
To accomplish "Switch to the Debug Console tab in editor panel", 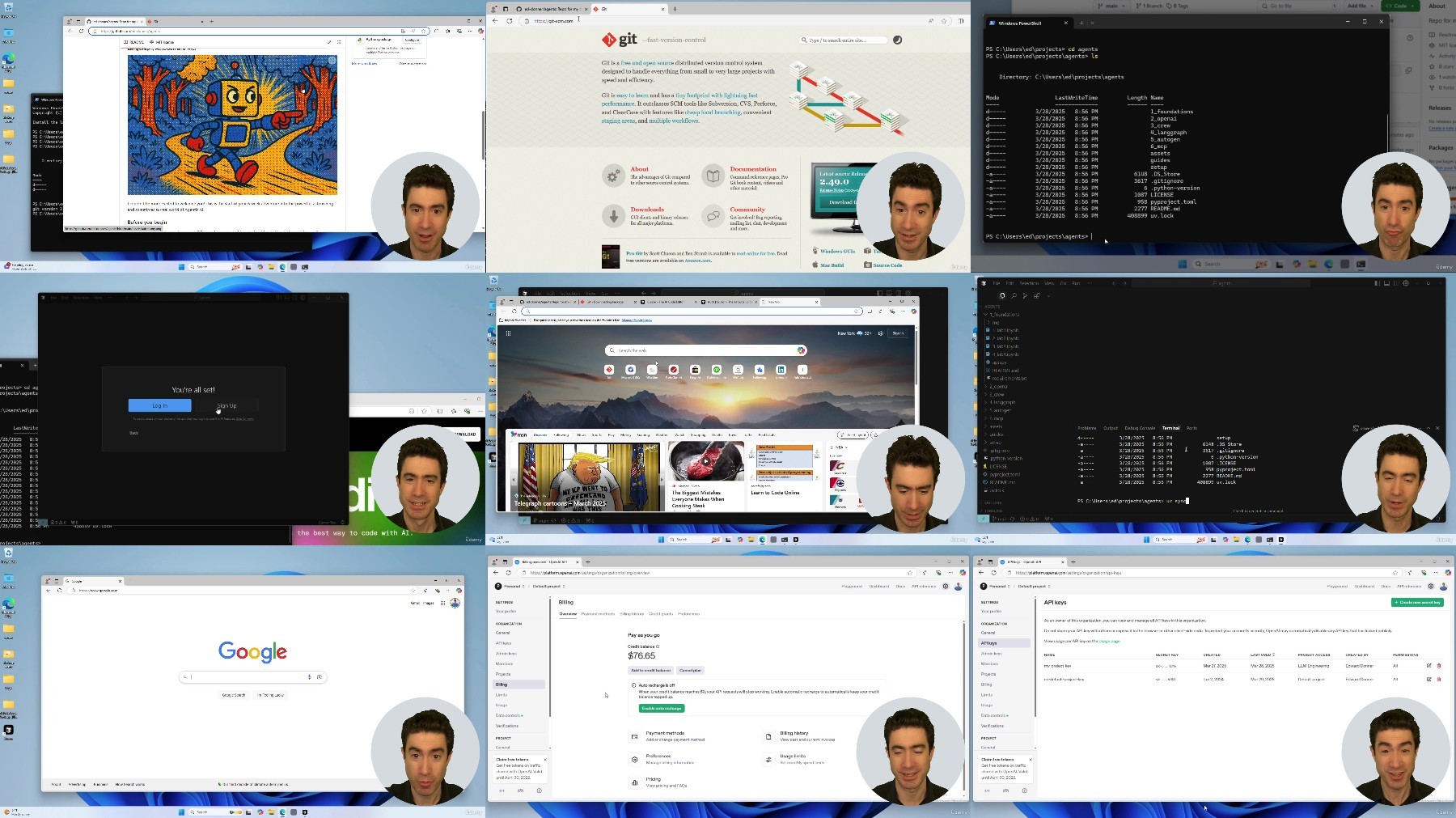I will pyautogui.click(x=1140, y=428).
